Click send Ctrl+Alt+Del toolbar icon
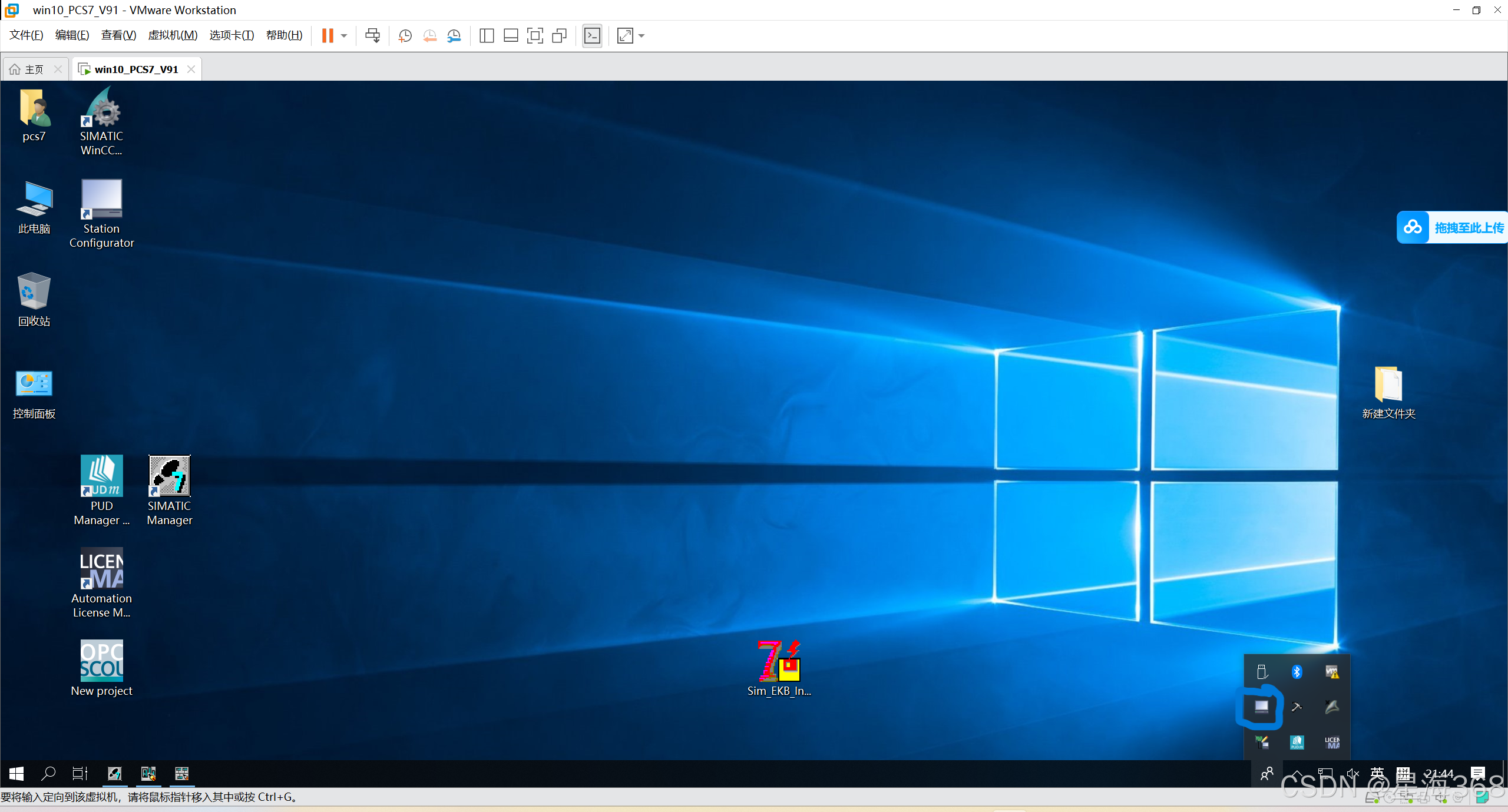 coord(372,36)
